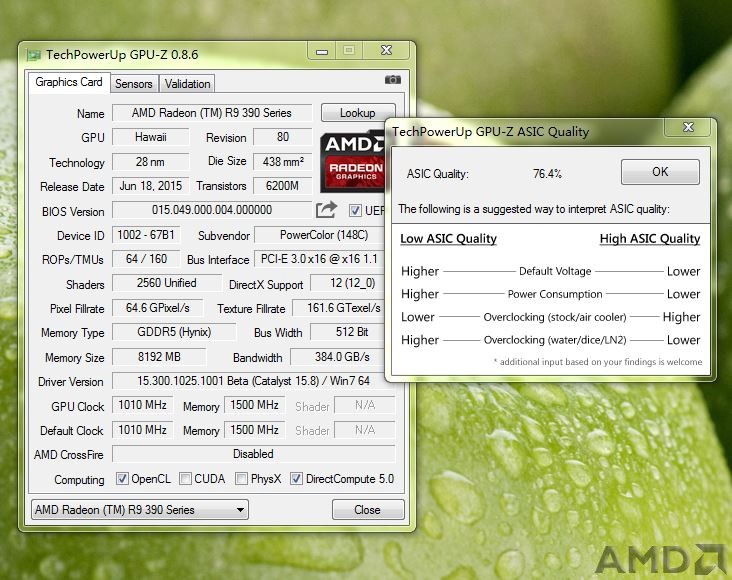Click the Die Size field 438 mm²

[282, 162]
